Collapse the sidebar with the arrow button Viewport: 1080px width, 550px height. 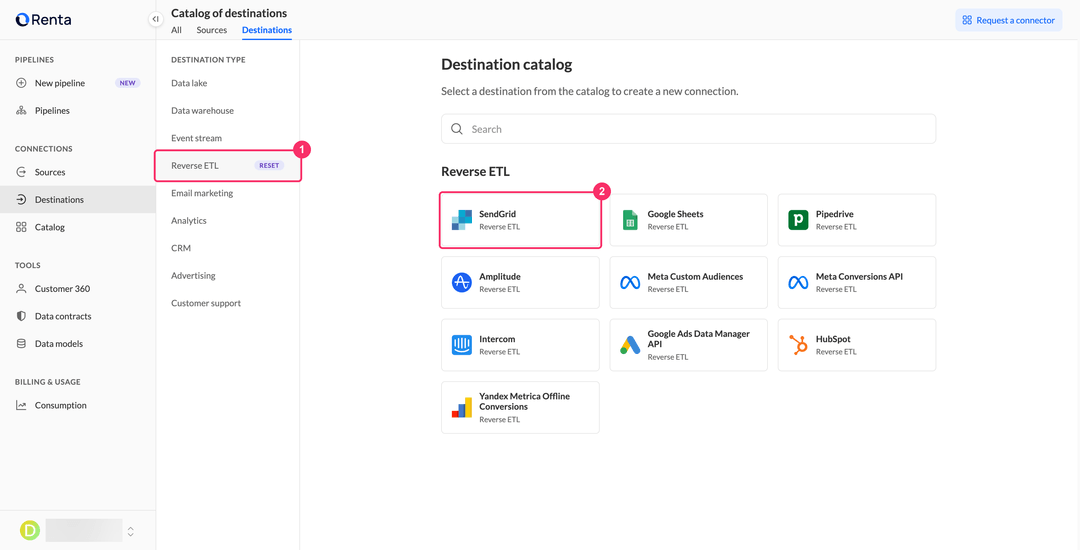pos(156,19)
